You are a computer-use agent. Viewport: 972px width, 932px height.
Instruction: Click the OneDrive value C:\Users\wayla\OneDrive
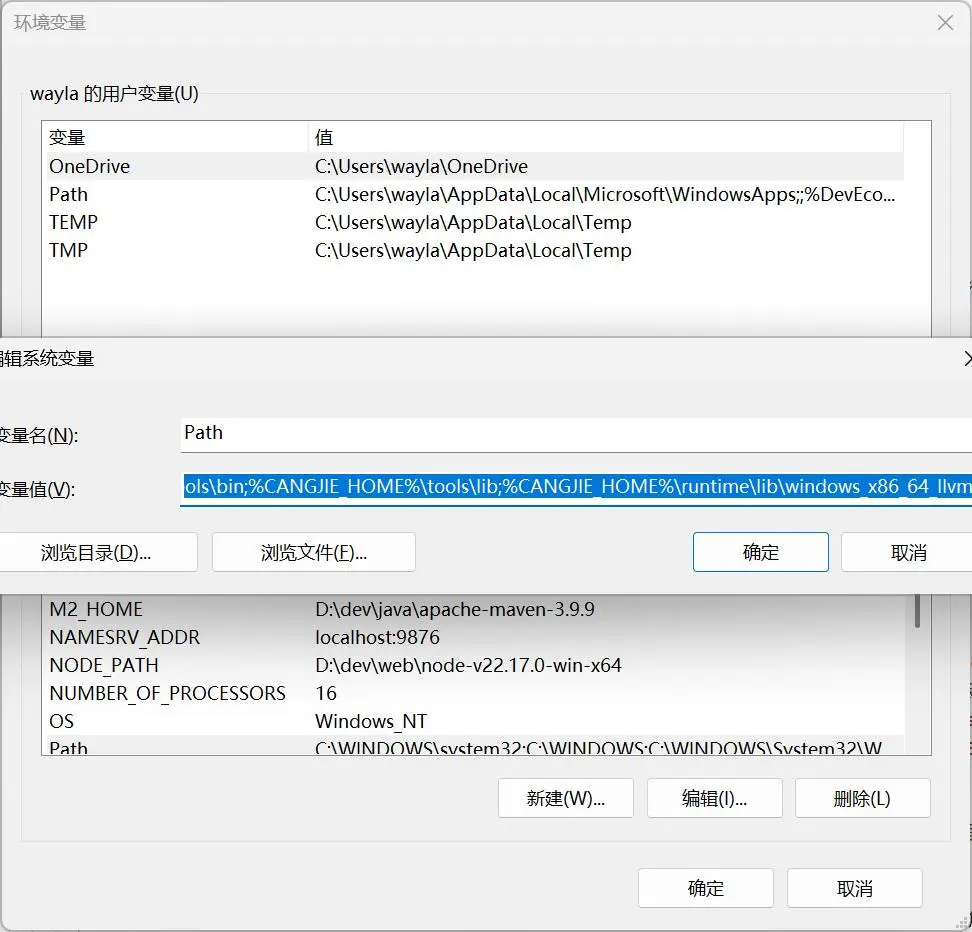[x=421, y=166]
